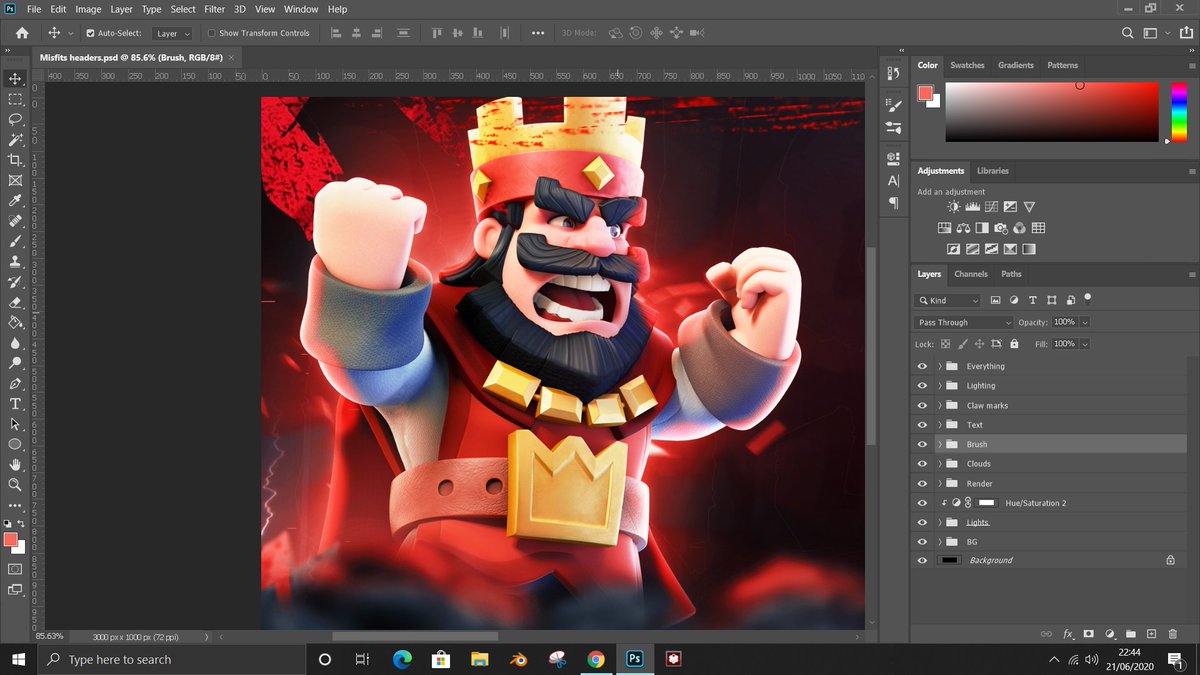Select the History Brush tool
This screenshot has height=675, width=1200.
pos(15,282)
